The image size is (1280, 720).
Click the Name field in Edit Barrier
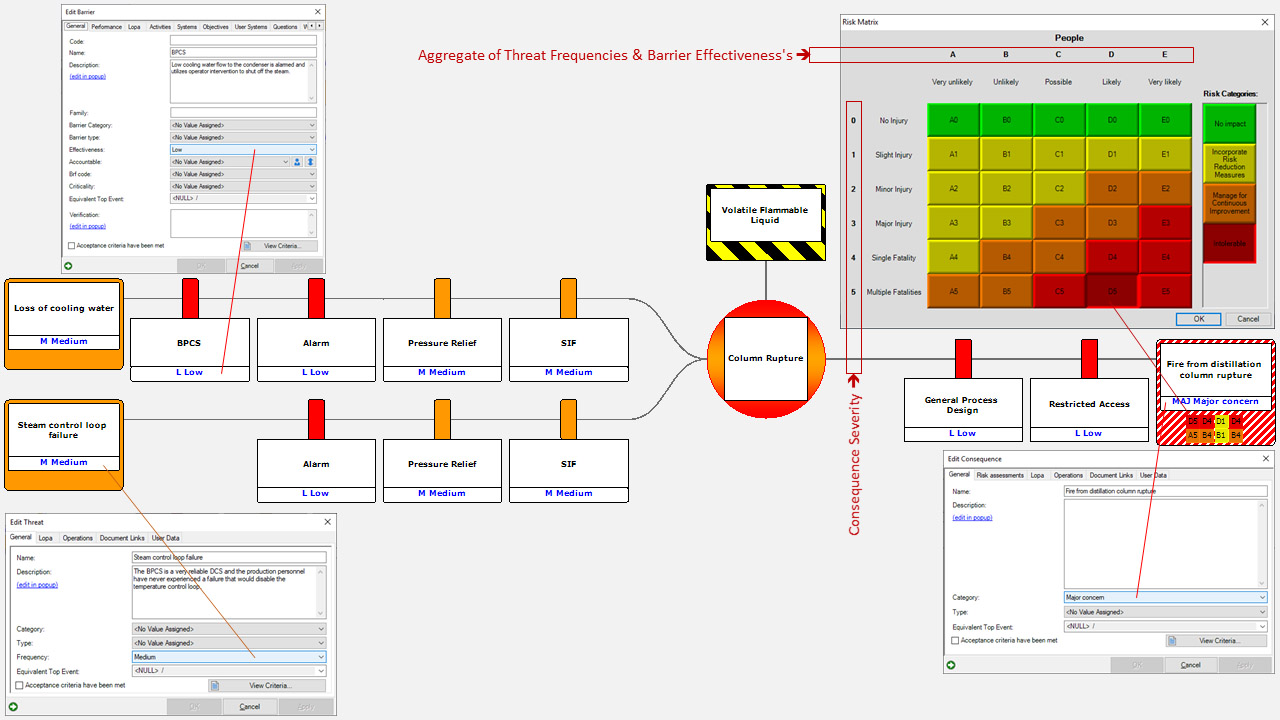243,52
